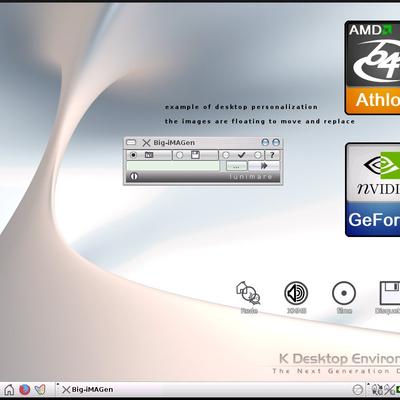Click the Big-iMAGen title bar text
The image size is (400, 400).
[x=174, y=143]
